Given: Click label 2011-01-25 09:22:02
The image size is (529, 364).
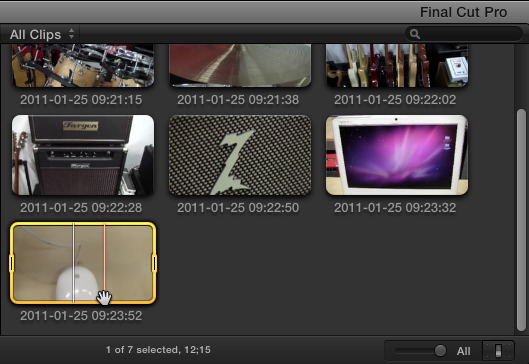Looking at the screenshot, I should click(x=395, y=100).
